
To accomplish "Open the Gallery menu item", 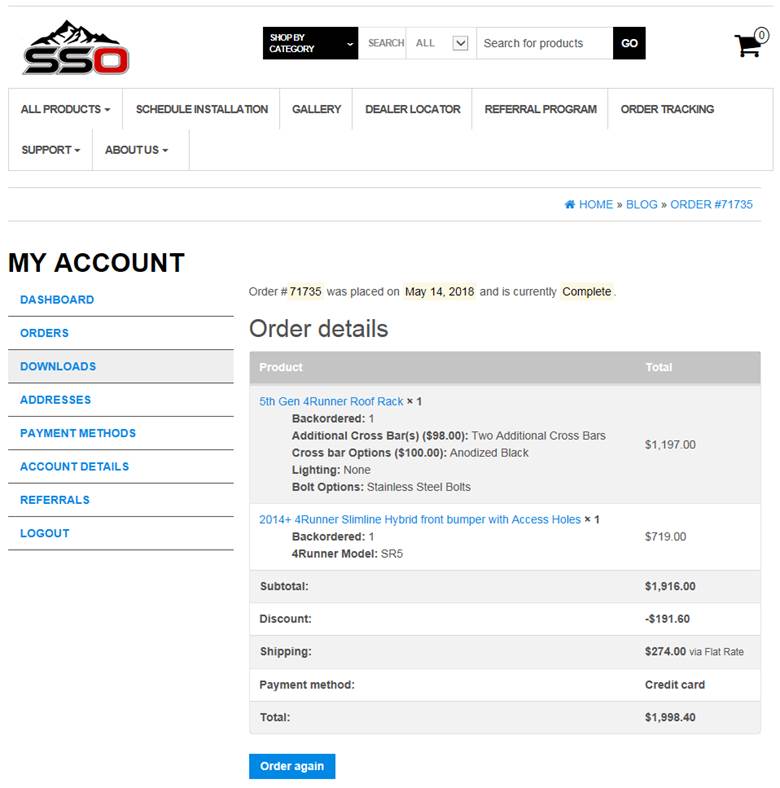I will click(316, 109).
